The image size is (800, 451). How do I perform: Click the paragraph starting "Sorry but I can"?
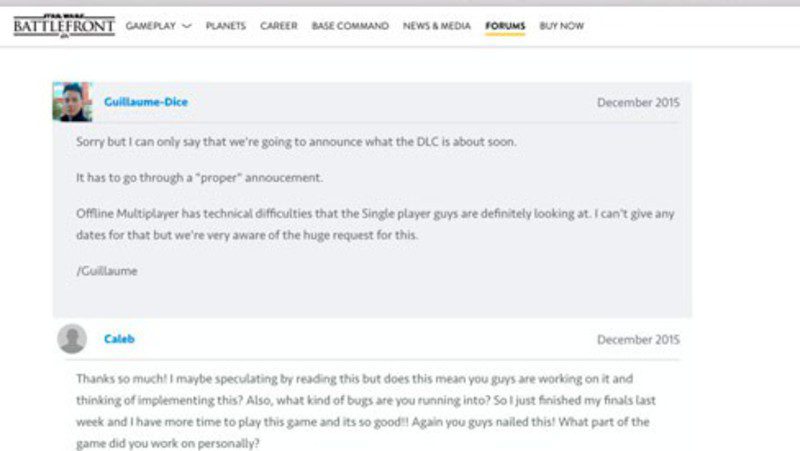pos(296,142)
